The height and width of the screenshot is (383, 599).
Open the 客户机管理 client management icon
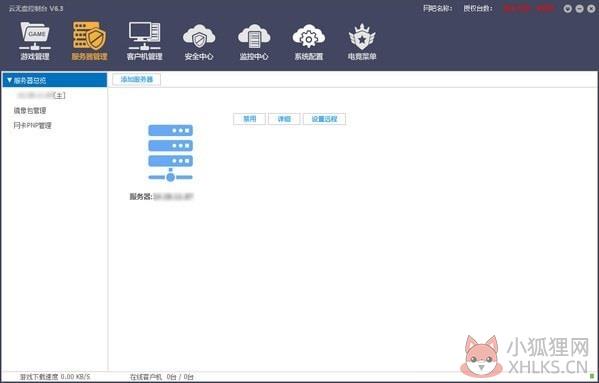tap(144, 41)
